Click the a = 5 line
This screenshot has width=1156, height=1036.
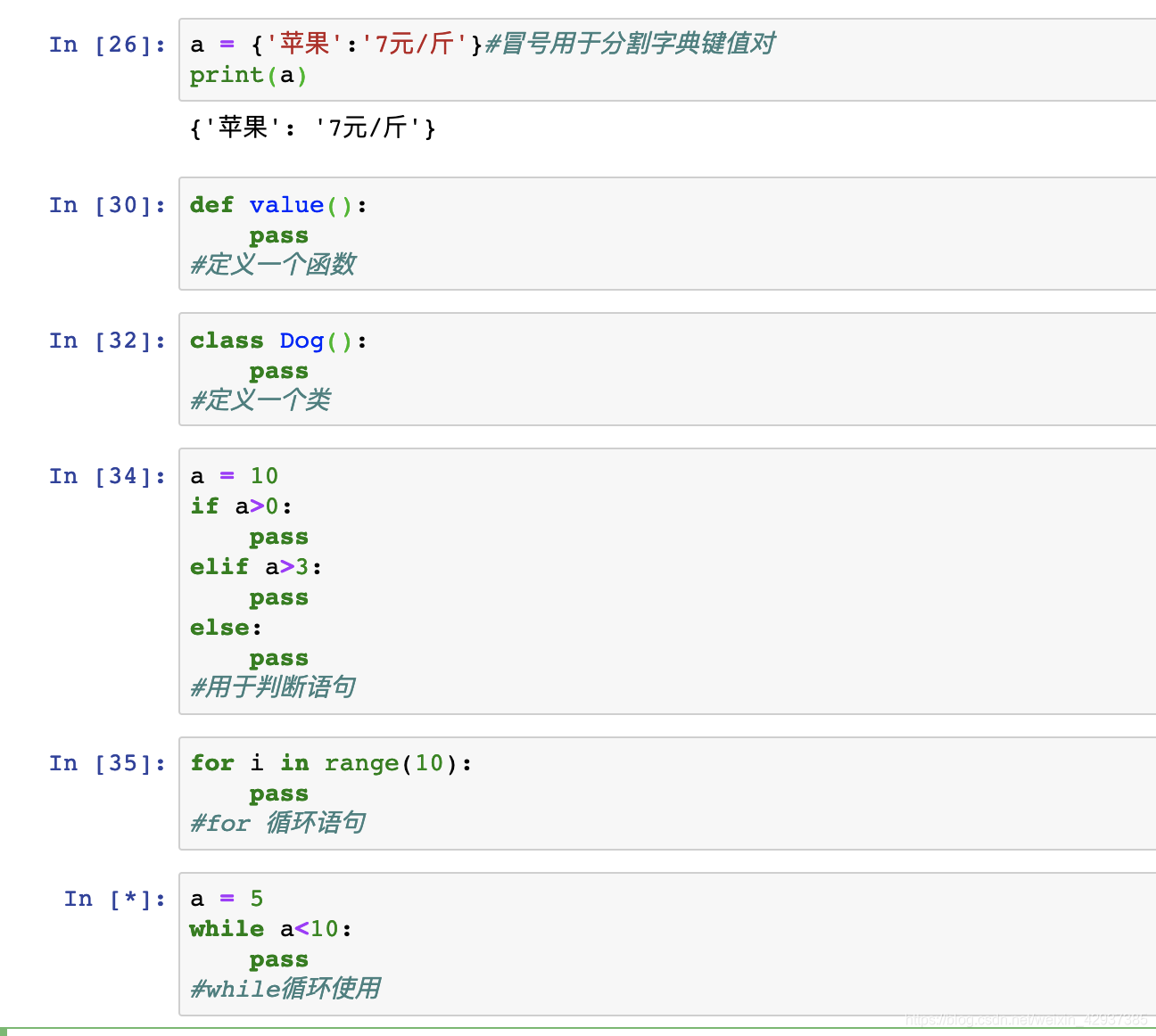pyautogui.click(x=227, y=899)
